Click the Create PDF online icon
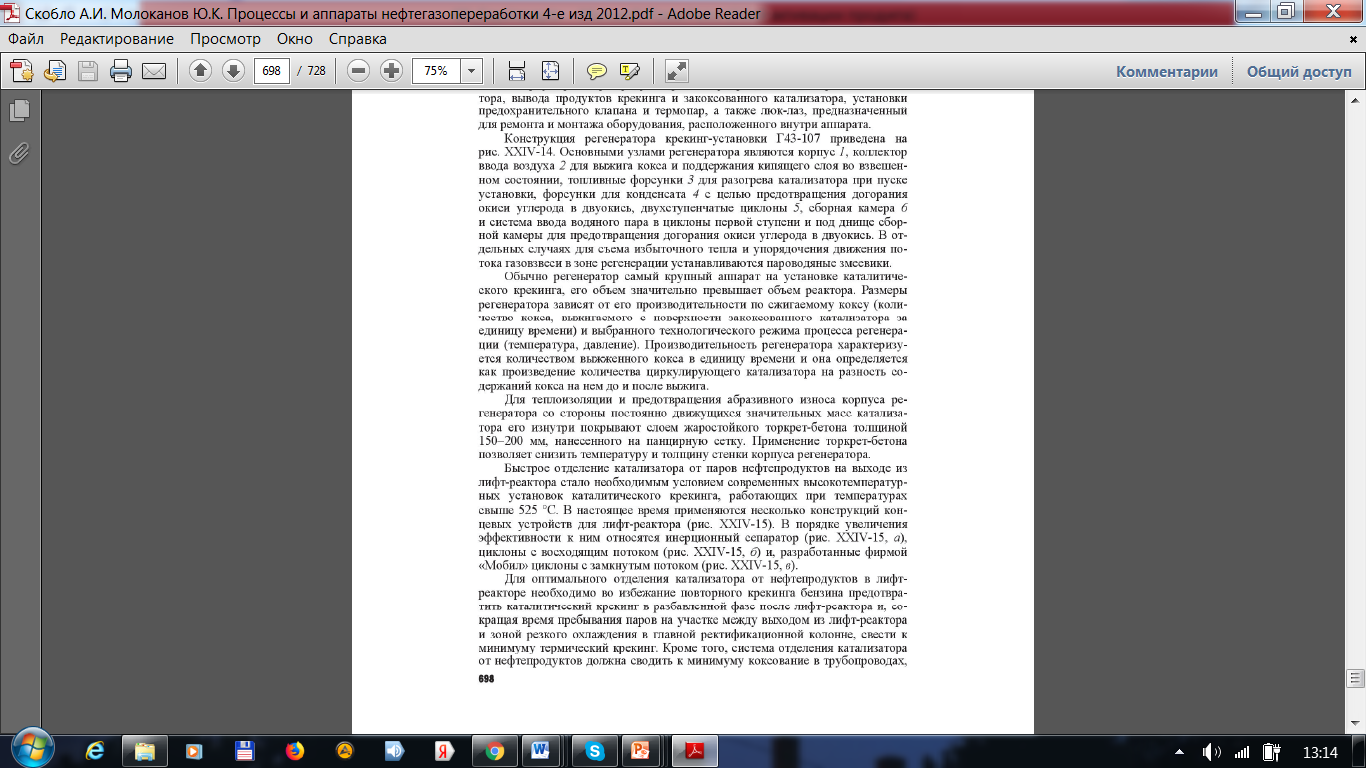This screenshot has height=768, width=1366. tap(22, 71)
